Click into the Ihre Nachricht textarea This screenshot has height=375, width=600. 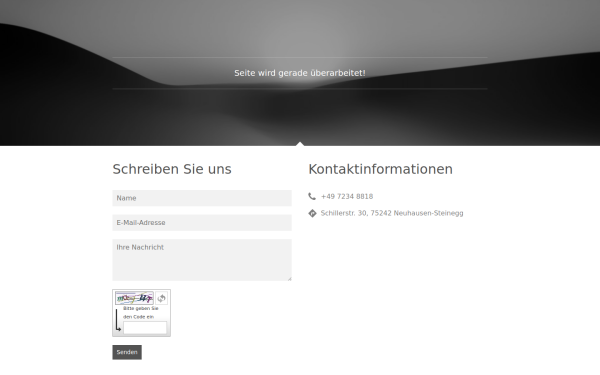pos(202,260)
